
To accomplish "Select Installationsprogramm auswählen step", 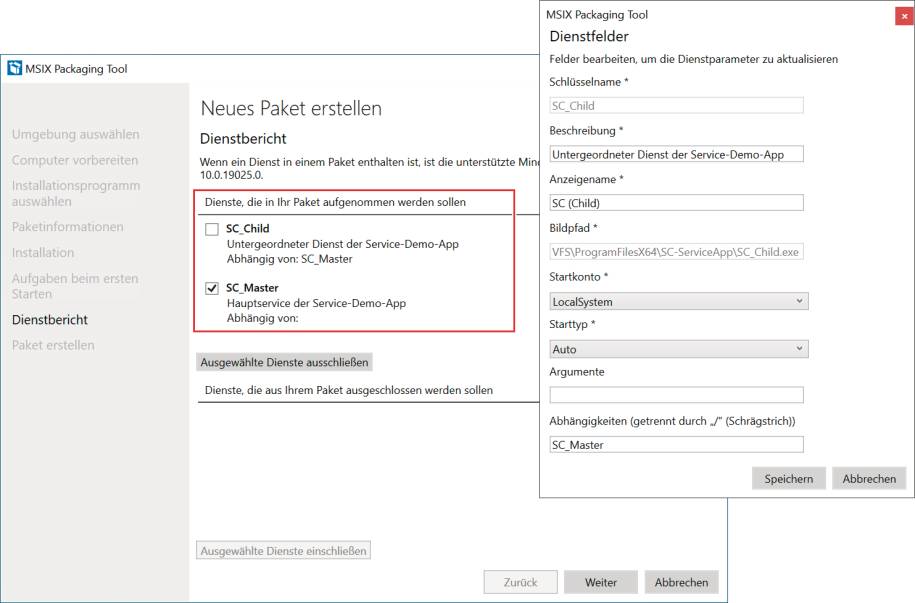I will pyautogui.click(x=76, y=193).
